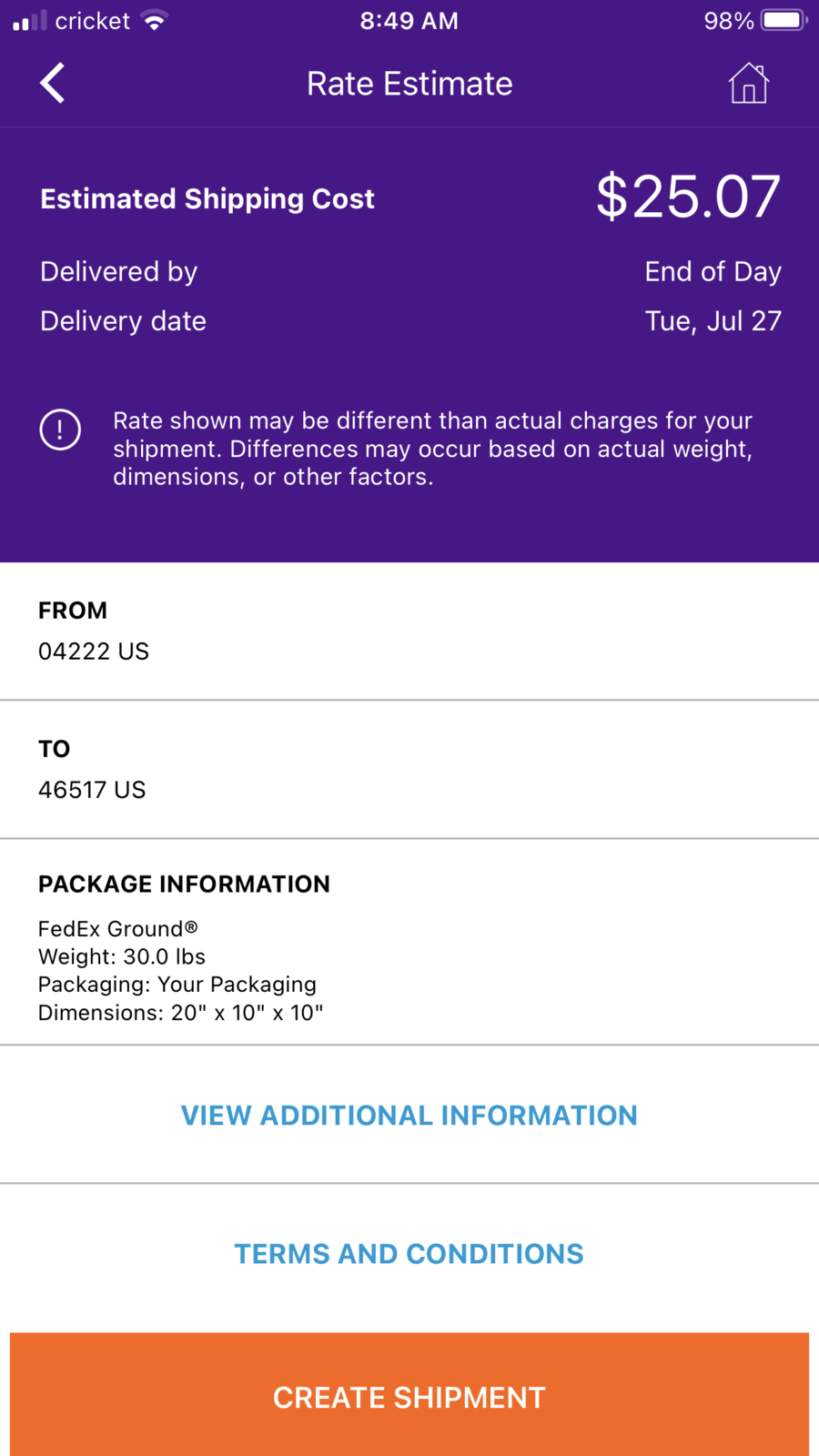Tap the cellular signal bars icon
The width and height of the screenshot is (819, 1456).
(x=29, y=20)
